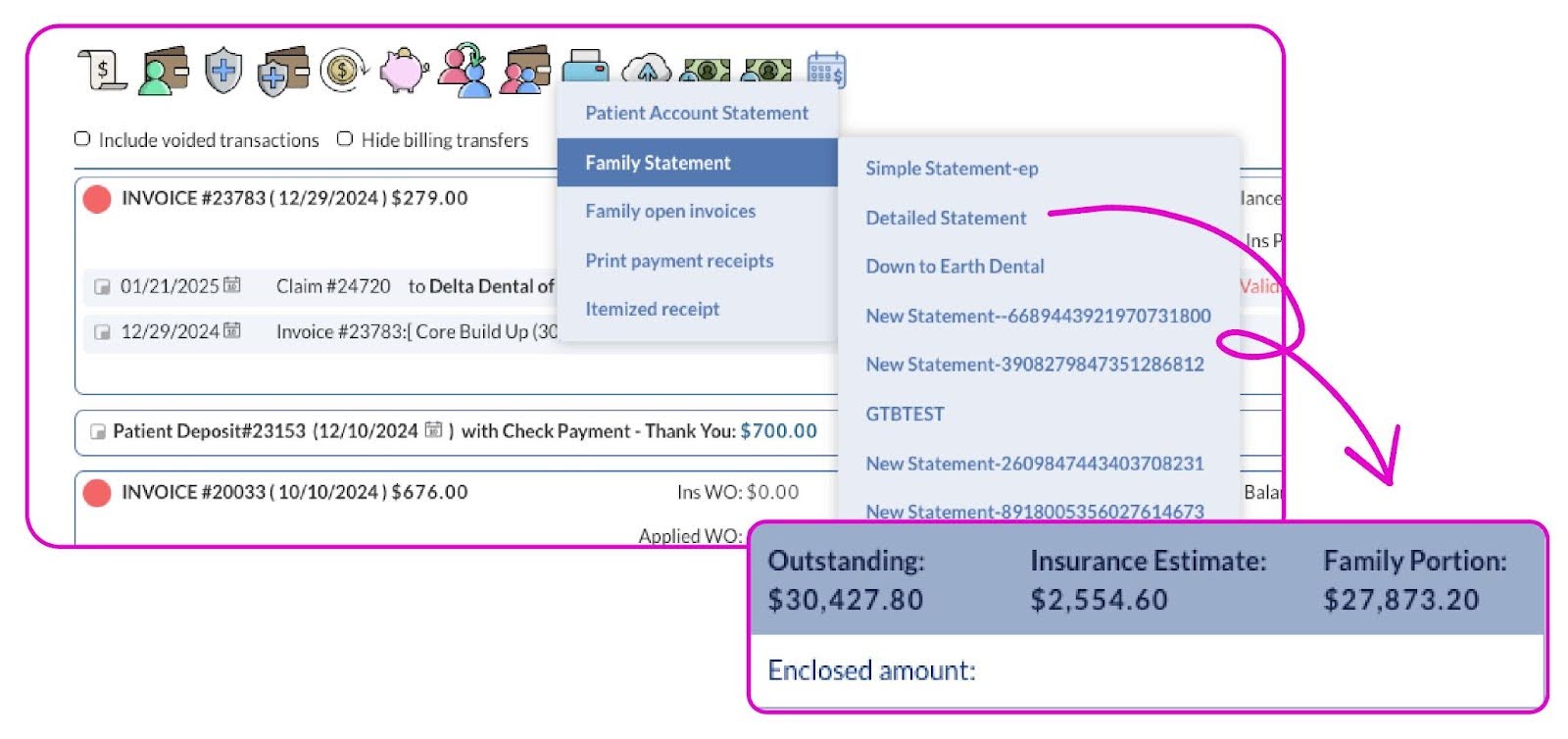Click the family wallet icon
The image size is (1568, 739).
pos(525,71)
